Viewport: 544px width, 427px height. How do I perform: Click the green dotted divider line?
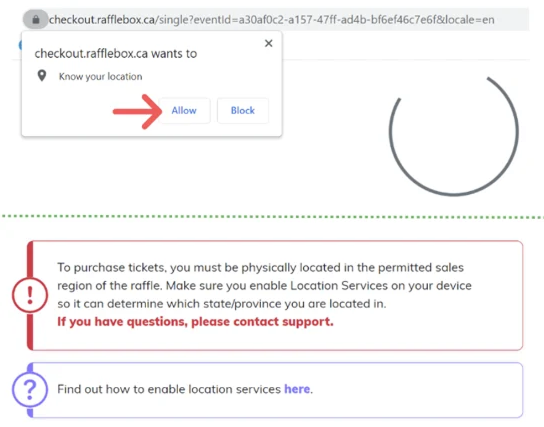(272, 217)
